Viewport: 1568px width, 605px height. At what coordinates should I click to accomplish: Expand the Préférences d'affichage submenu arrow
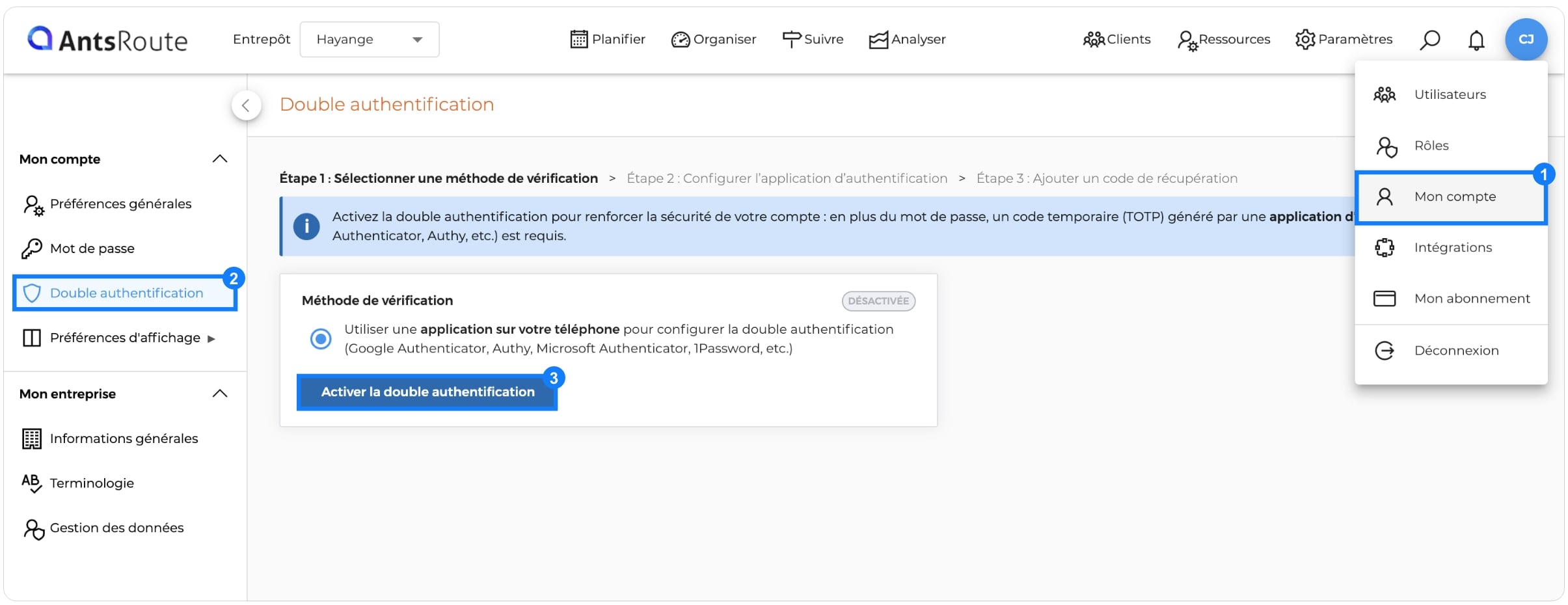click(211, 338)
